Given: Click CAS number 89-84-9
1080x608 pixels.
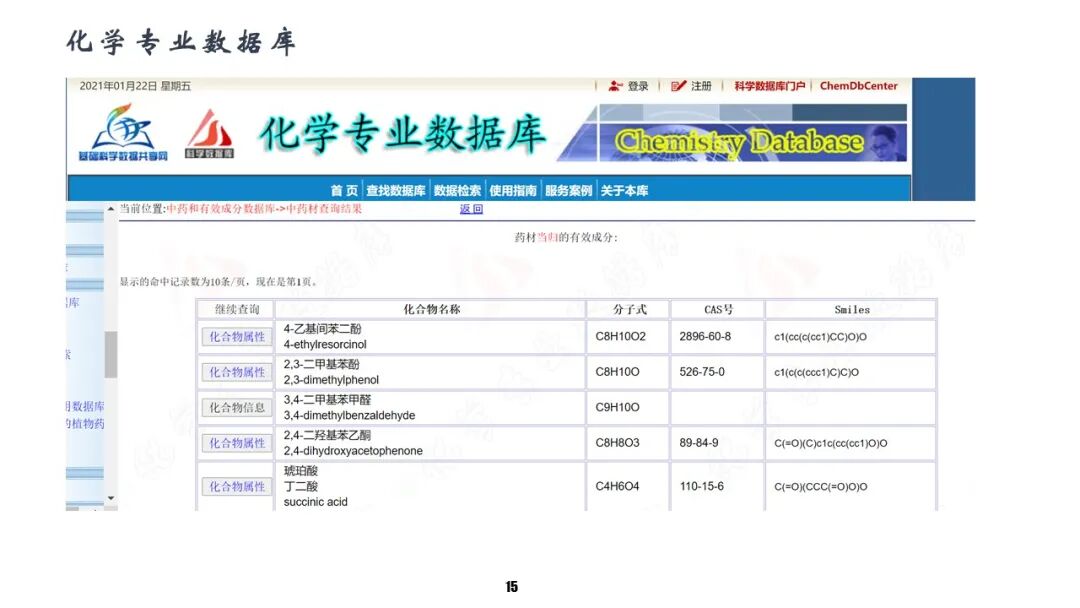Looking at the screenshot, I should click(x=698, y=443).
